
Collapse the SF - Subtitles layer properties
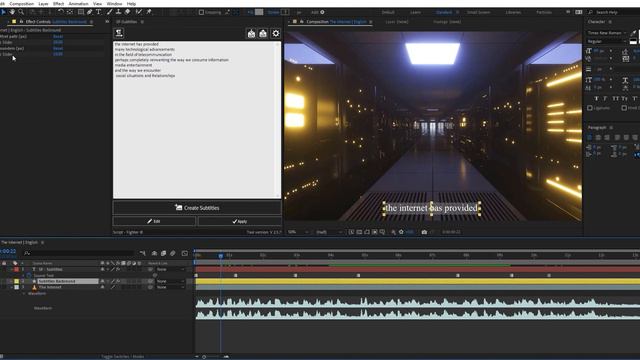pos(11,269)
